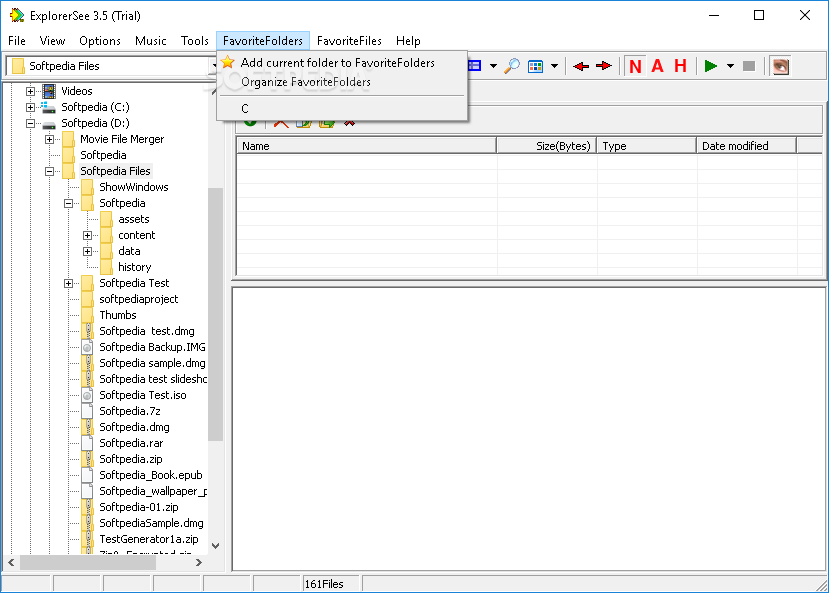Start slideshow with green play button
Screen dimensions: 829x593
tap(711, 66)
